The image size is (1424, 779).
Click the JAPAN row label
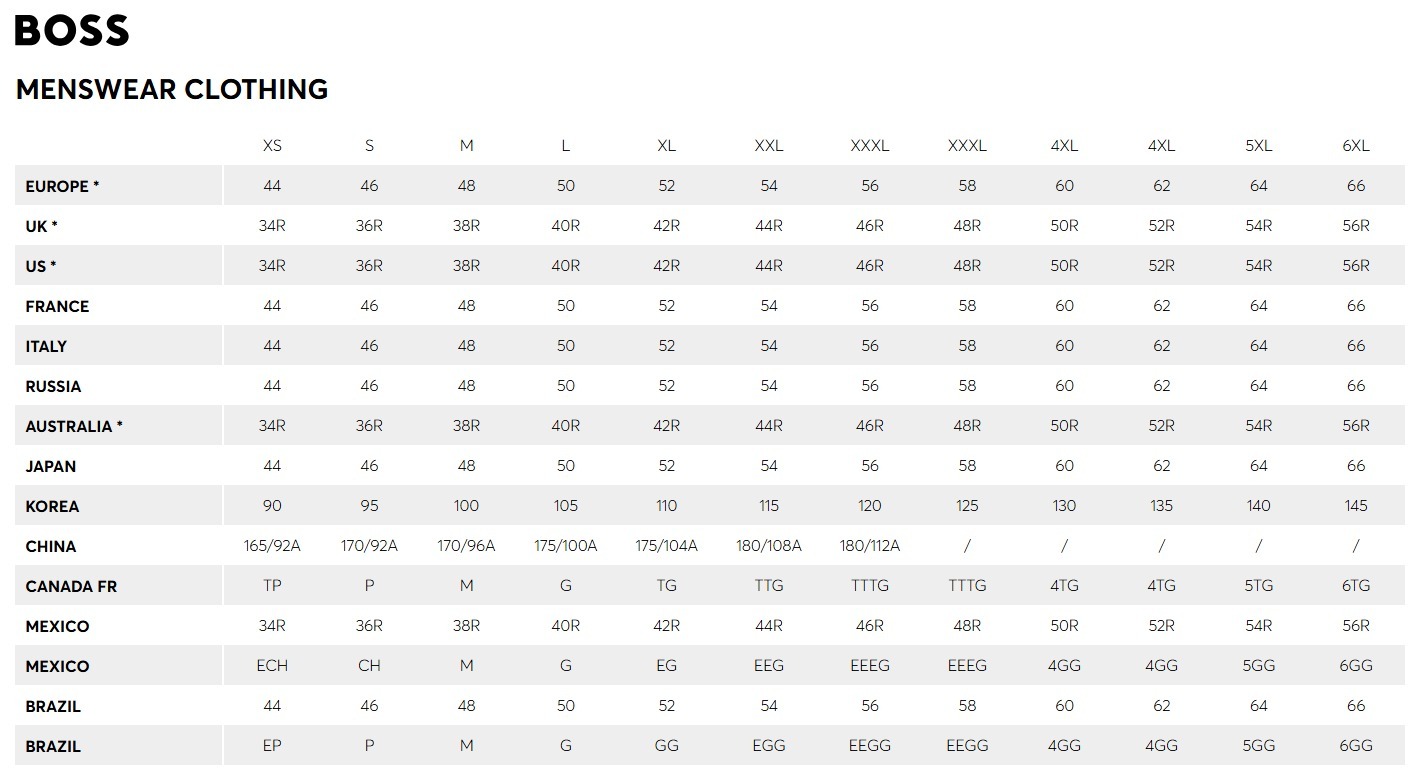point(51,466)
